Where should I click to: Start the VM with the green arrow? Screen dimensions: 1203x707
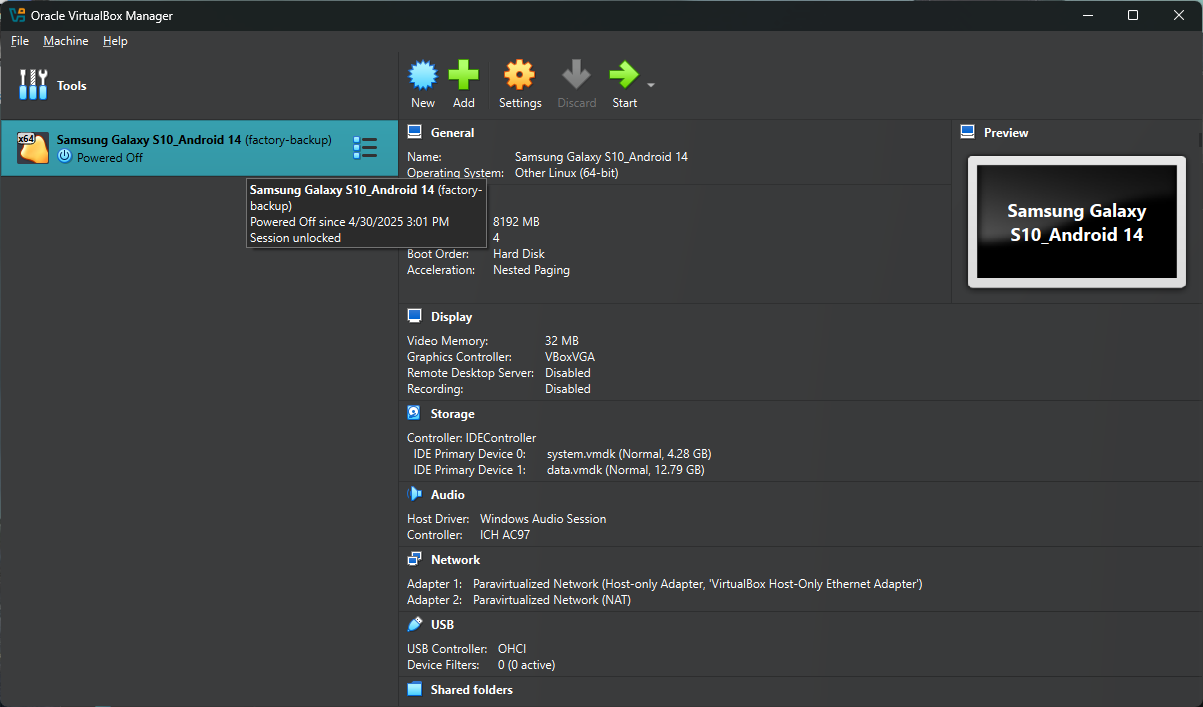click(624, 75)
